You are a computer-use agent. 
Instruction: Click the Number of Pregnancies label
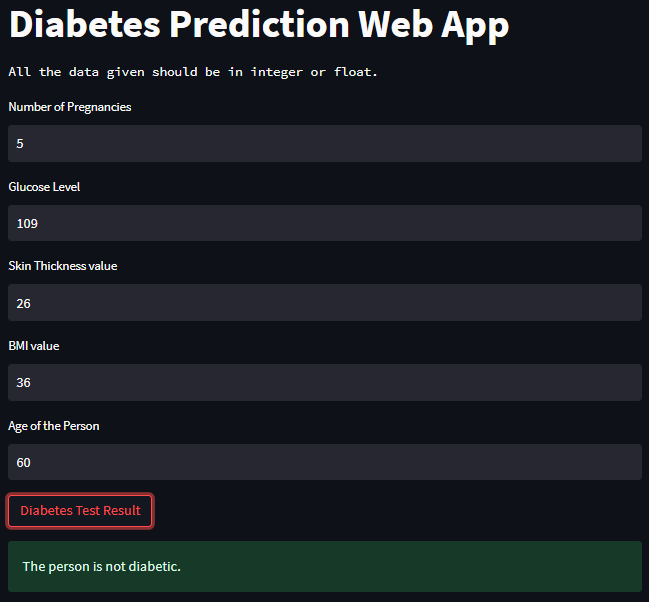[x=70, y=107]
